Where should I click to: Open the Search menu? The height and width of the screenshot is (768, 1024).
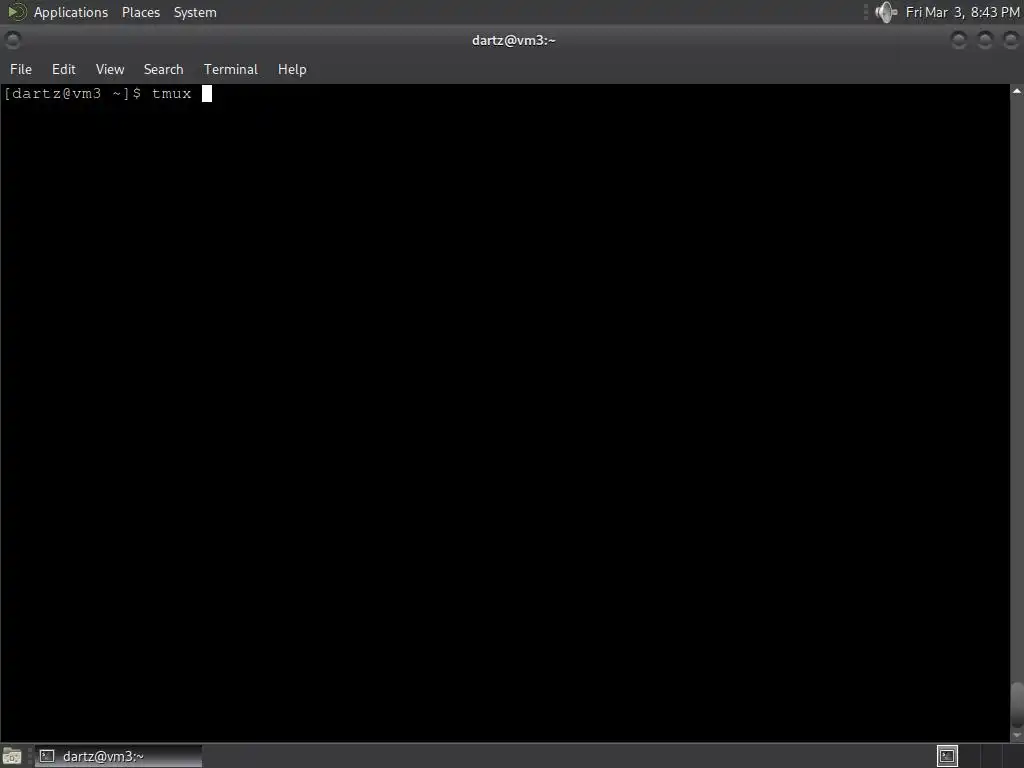pyautogui.click(x=163, y=69)
